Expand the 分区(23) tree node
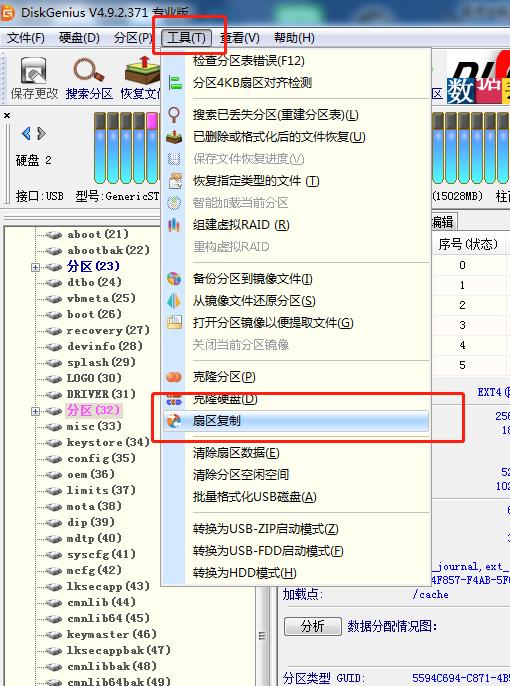The height and width of the screenshot is (686, 510). [35, 267]
